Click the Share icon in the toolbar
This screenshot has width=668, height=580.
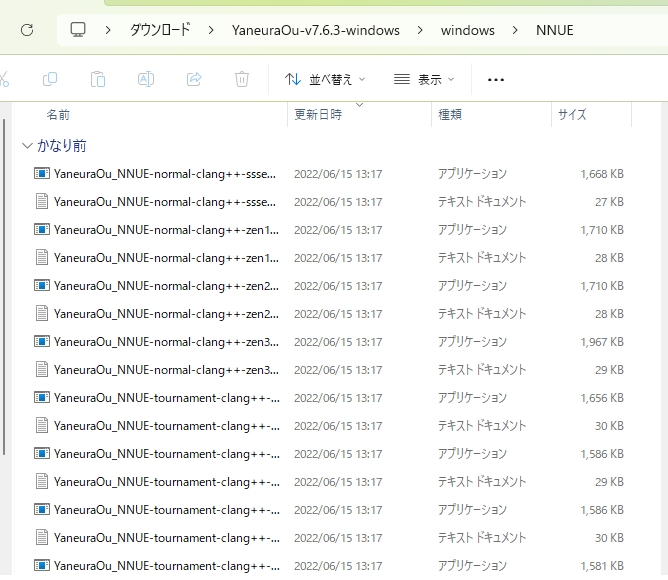pyautogui.click(x=194, y=79)
